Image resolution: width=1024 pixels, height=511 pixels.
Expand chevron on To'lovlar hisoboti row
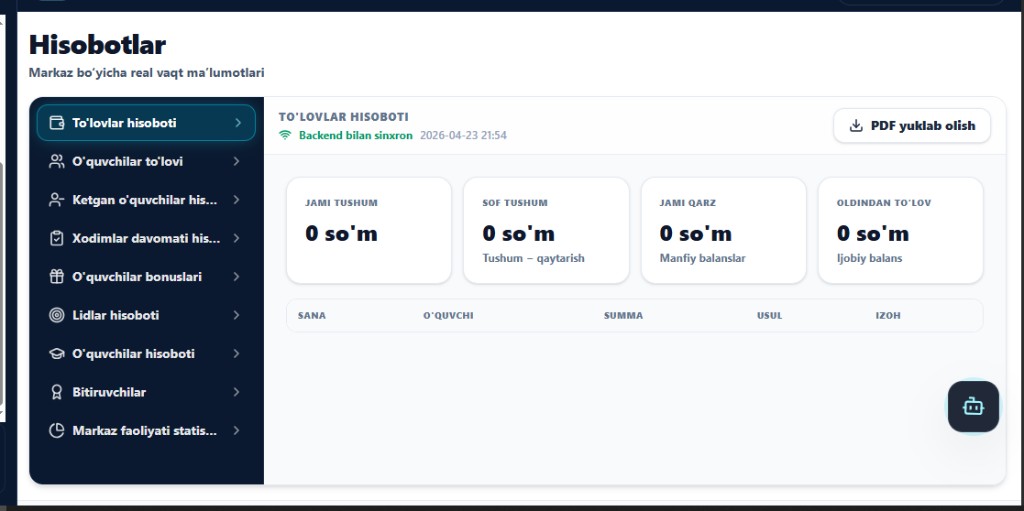[x=238, y=123]
